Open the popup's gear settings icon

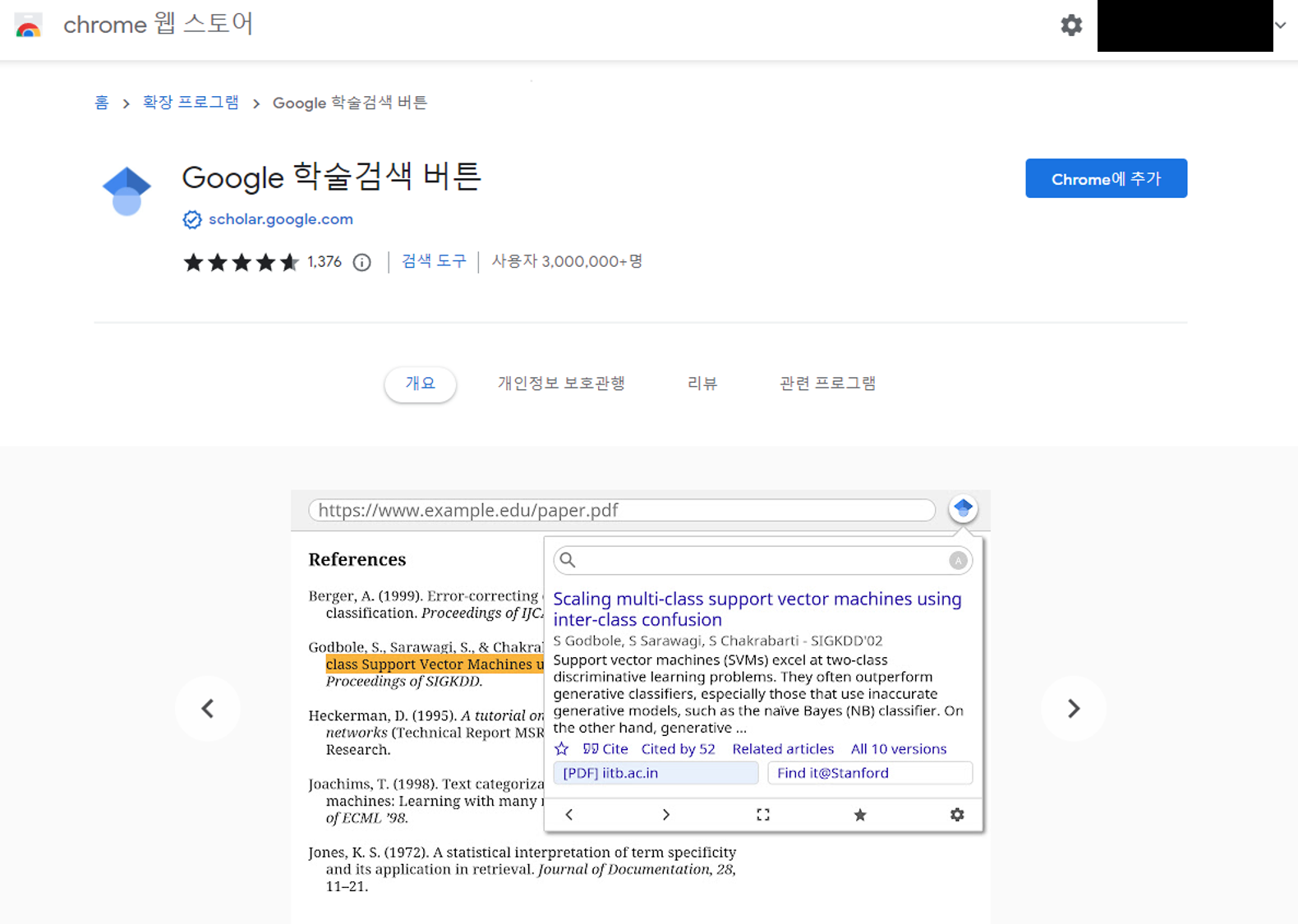pyautogui.click(x=957, y=815)
